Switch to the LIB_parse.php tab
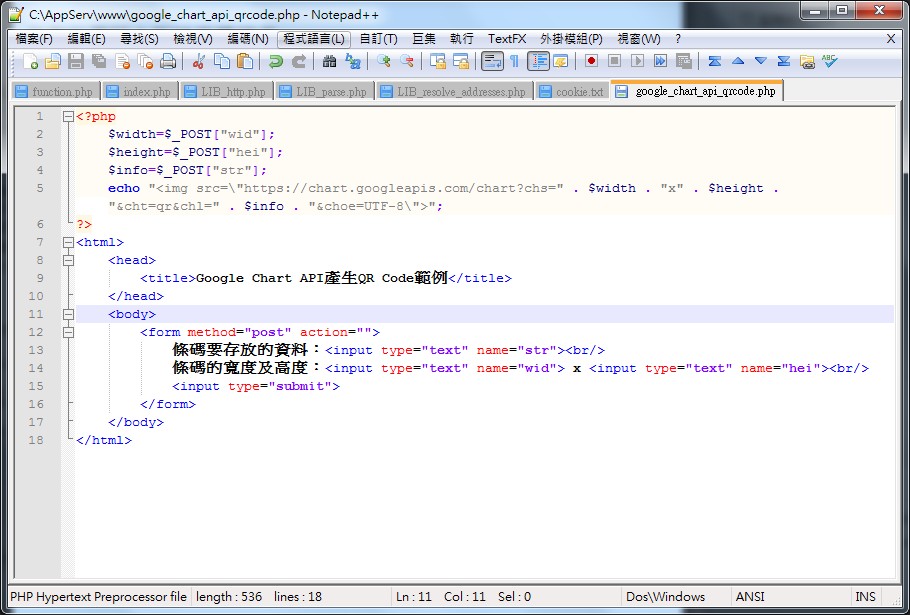The height and width of the screenshot is (615, 910). click(x=324, y=92)
